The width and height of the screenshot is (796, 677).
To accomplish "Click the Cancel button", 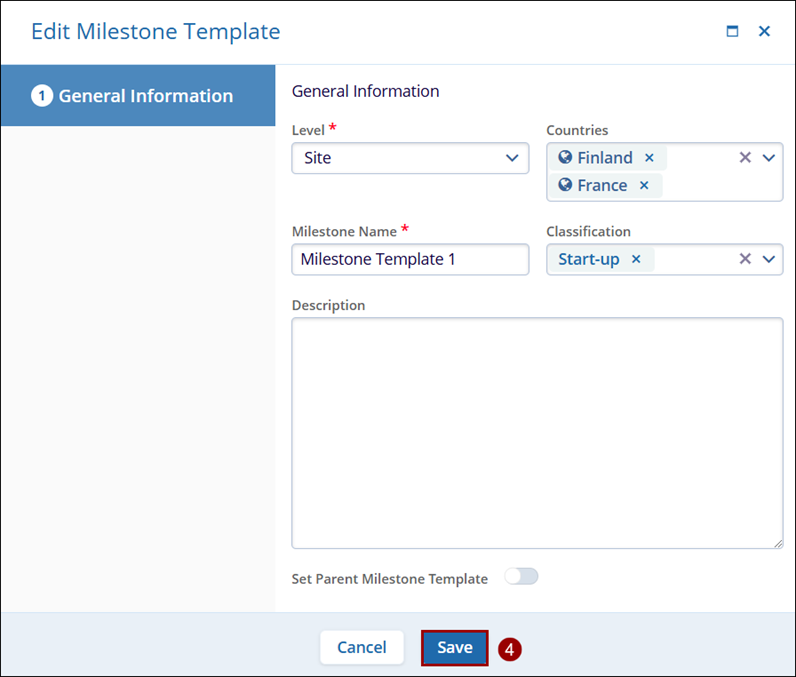I will (x=361, y=648).
